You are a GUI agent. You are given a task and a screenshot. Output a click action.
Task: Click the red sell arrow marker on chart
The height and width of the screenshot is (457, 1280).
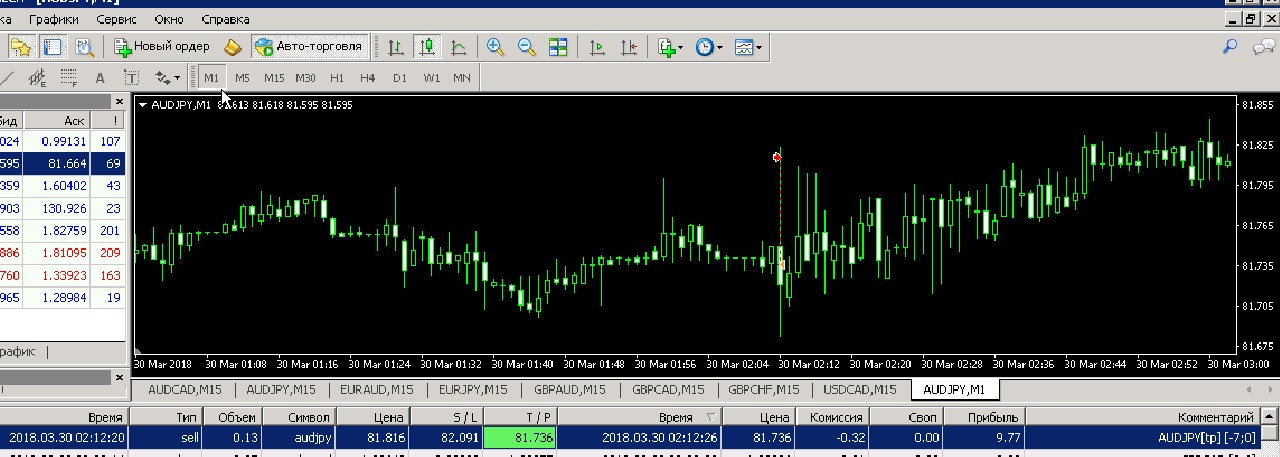(777, 156)
